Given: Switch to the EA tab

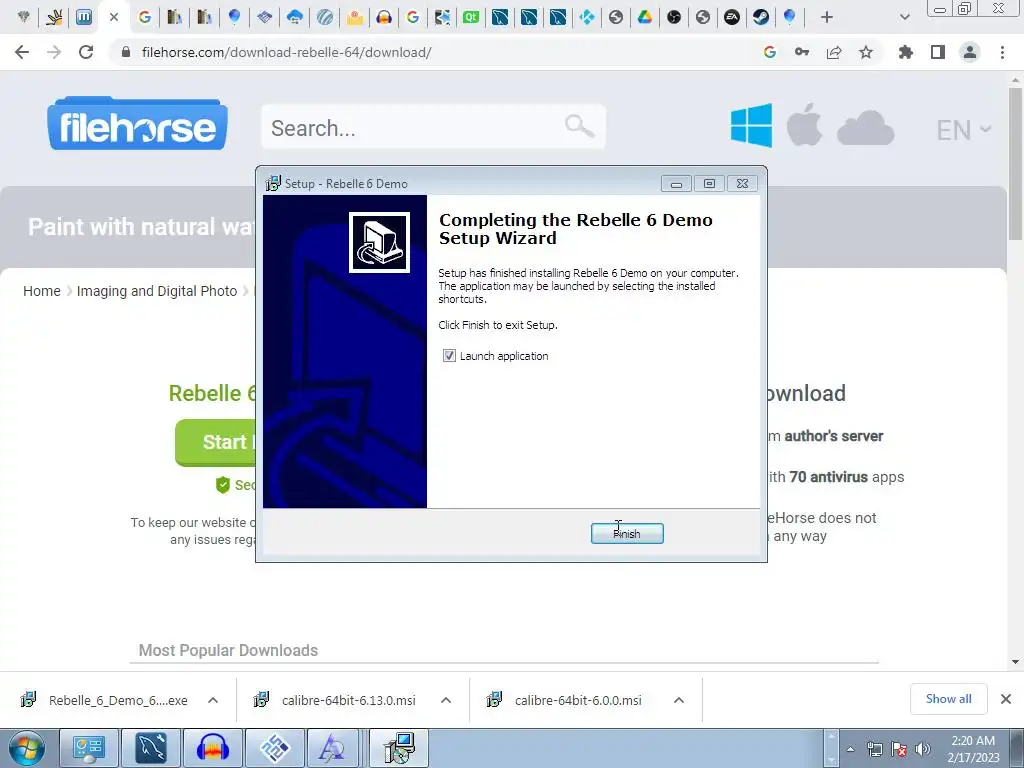Looking at the screenshot, I should tap(732, 18).
